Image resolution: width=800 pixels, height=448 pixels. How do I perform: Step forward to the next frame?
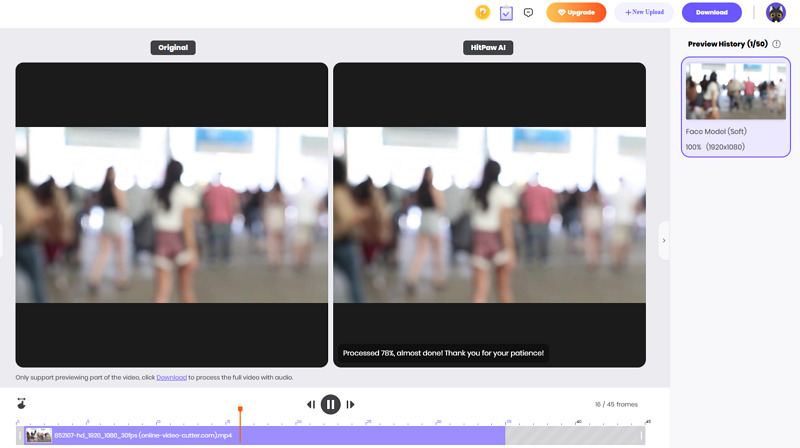click(350, 405)
